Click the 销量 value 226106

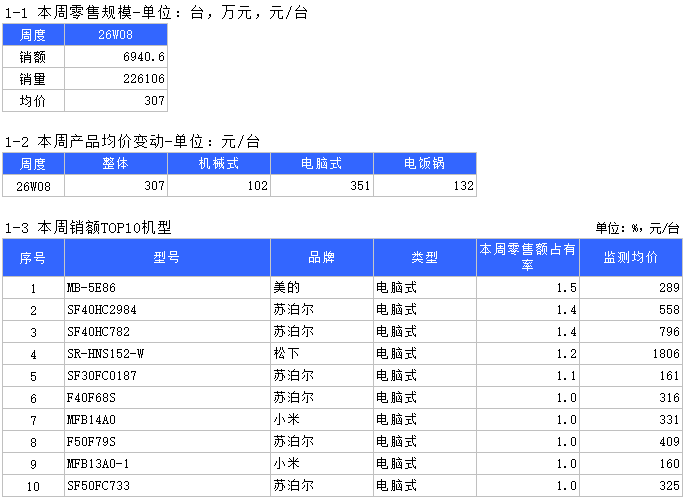coord(116,79)
